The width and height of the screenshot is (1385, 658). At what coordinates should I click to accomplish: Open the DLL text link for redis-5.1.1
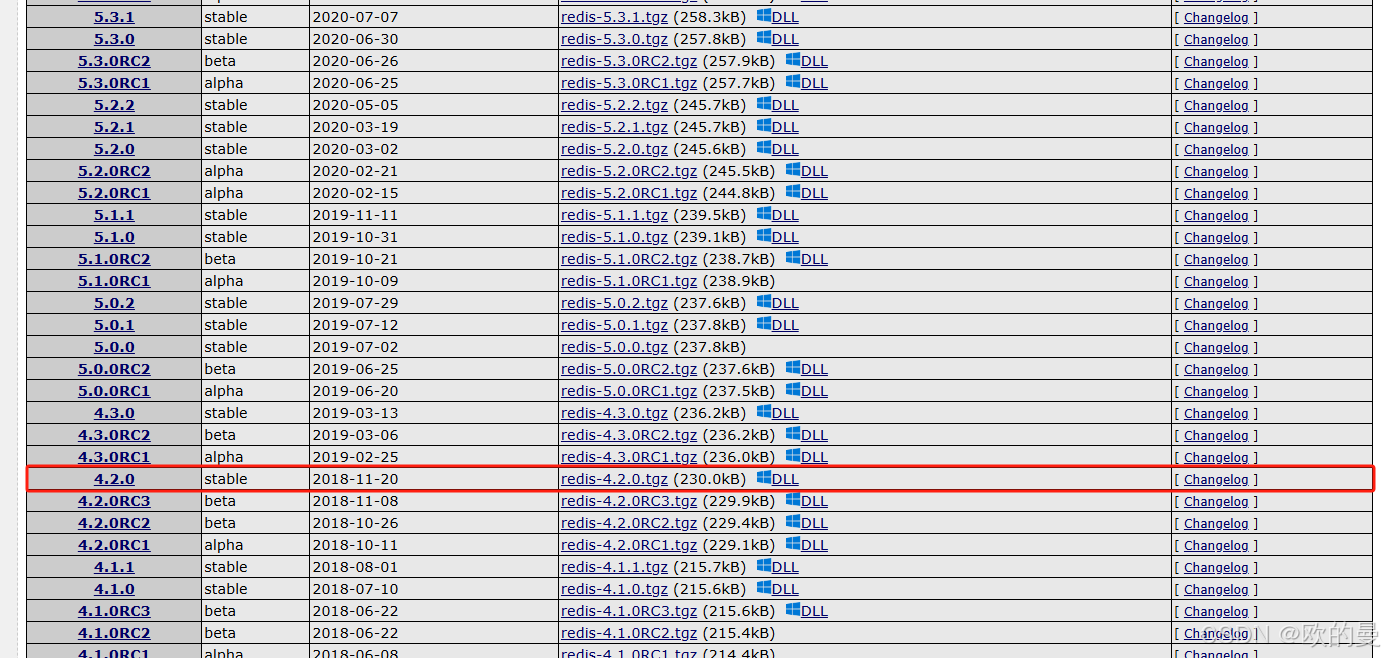point(785,215)
